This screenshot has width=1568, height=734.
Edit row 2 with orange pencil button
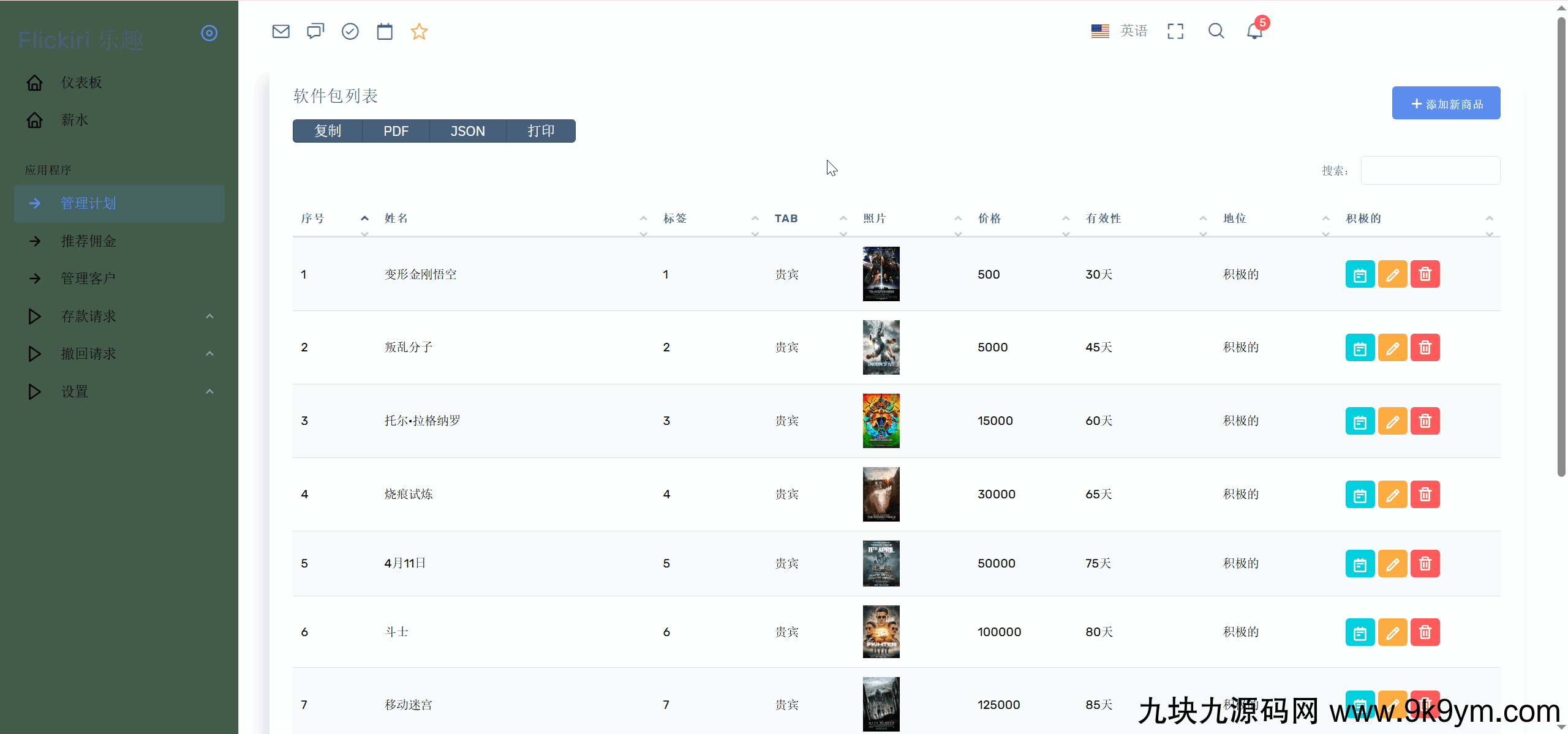[x=1392, y=348]
